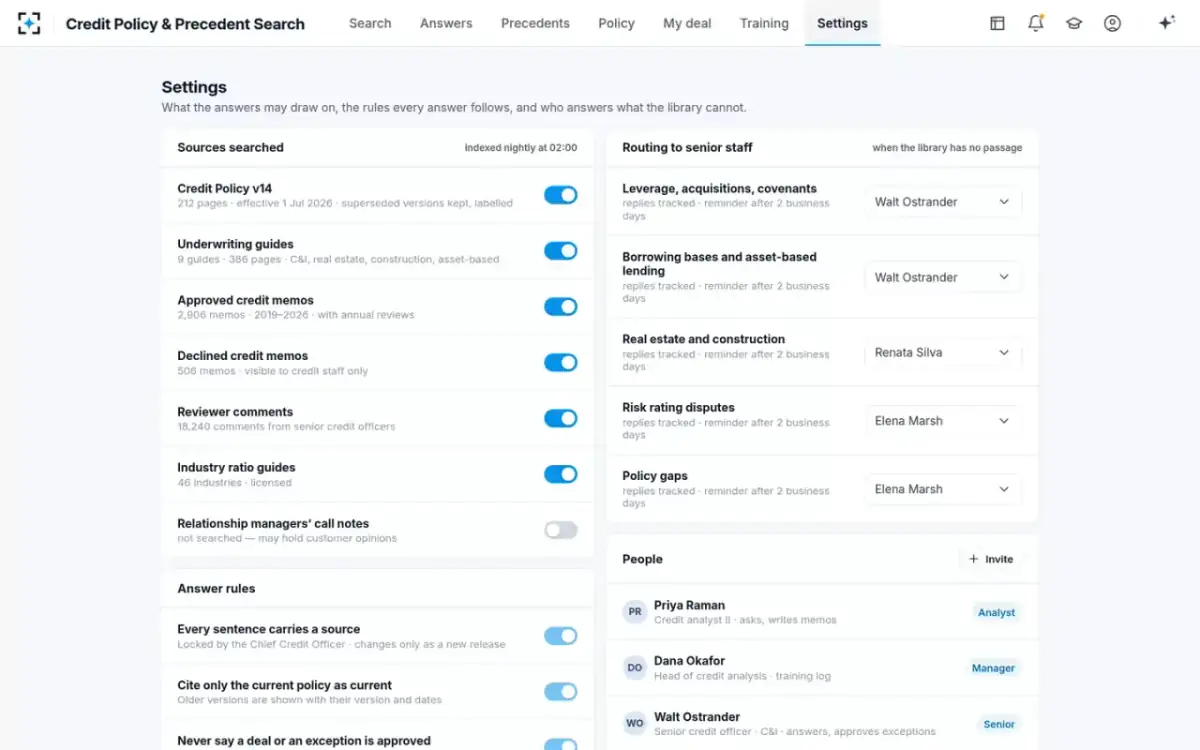Open Policy gaps assignee dropdown

tap(943, 489)
